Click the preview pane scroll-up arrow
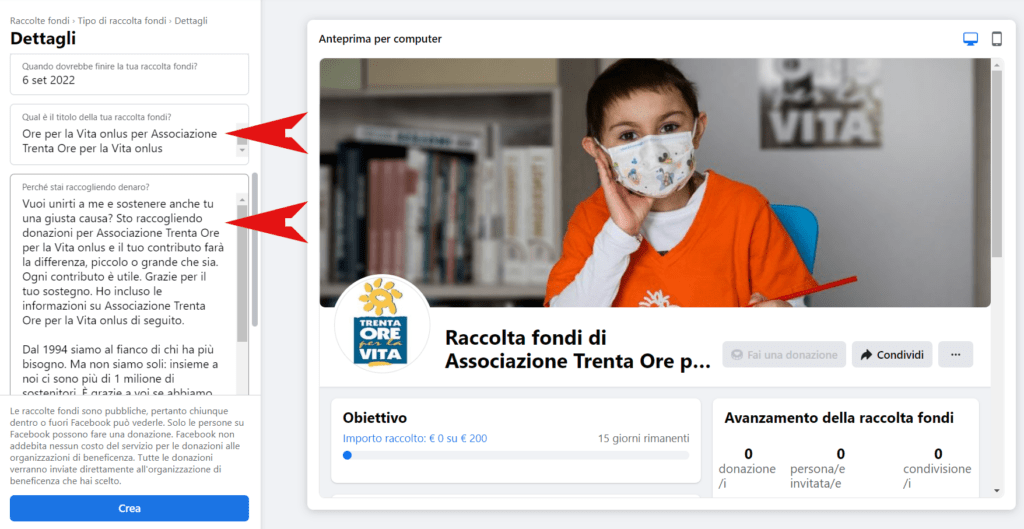 click(x=997, y=64)
